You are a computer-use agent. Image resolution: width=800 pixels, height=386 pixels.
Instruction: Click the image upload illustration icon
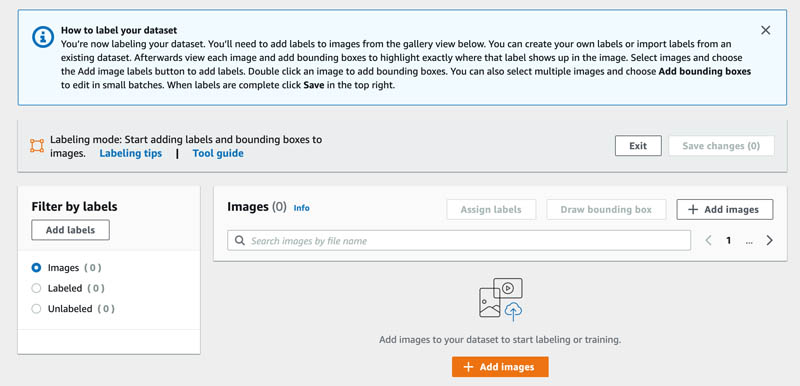(501, 299)
